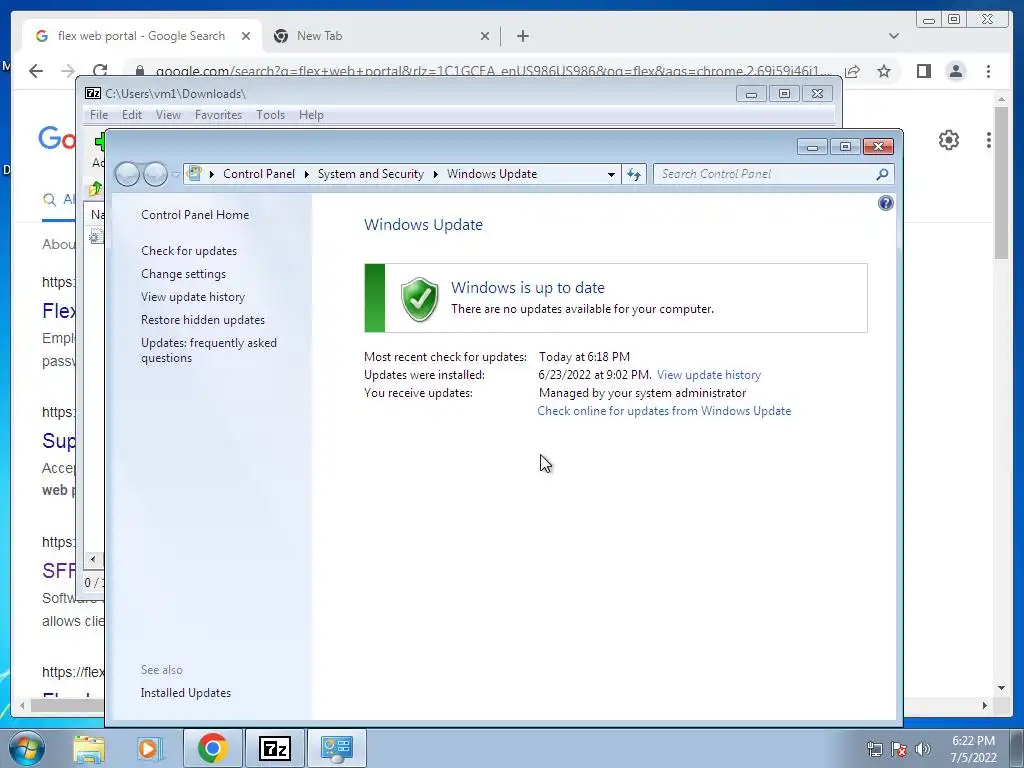This screenshot has height=768, width=1024.
Task: Expand the address bar history dropdown
Action: 611,174
